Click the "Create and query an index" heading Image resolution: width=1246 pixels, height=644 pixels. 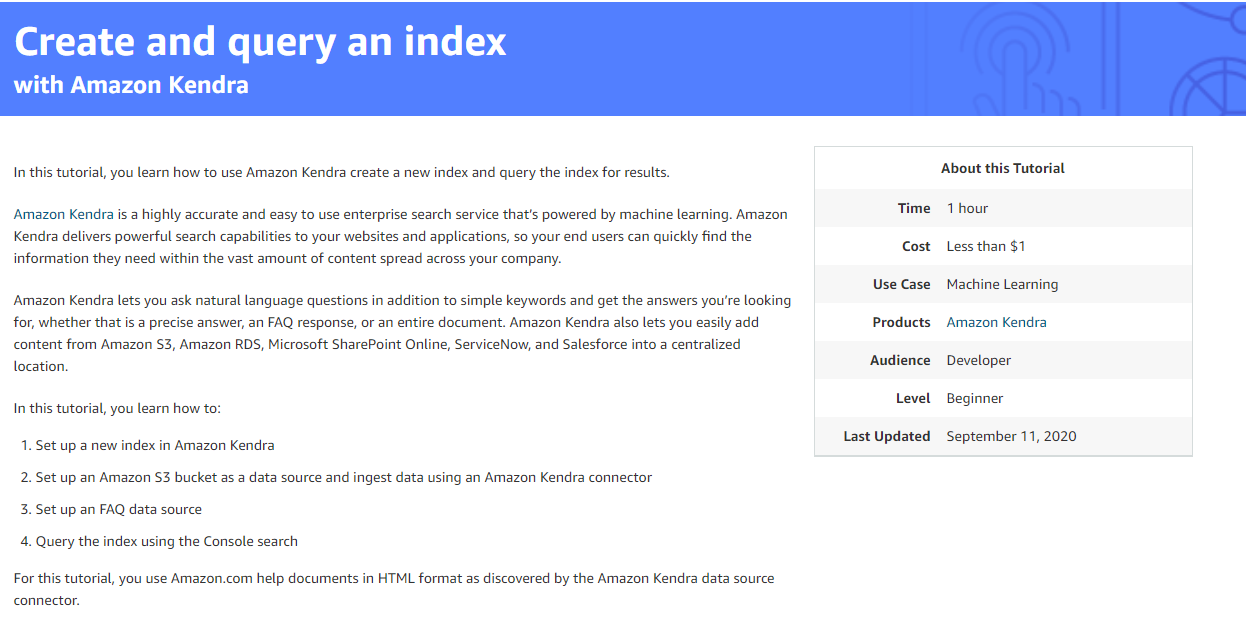coord(260,42)
